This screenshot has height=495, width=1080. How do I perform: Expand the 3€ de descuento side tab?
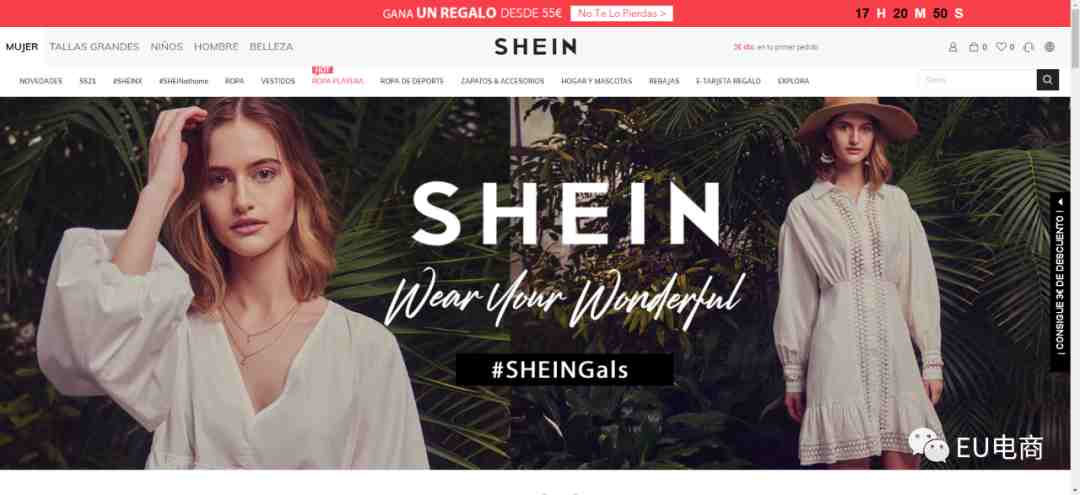click(1059, 282)
